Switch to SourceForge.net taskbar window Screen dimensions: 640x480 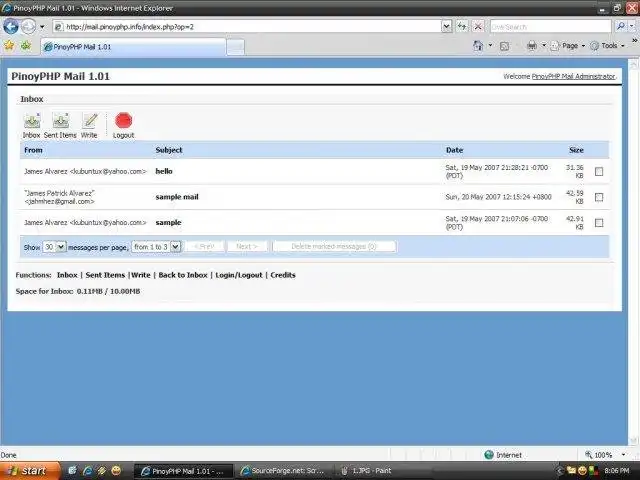pyautogui.click(x=284, y=471)
